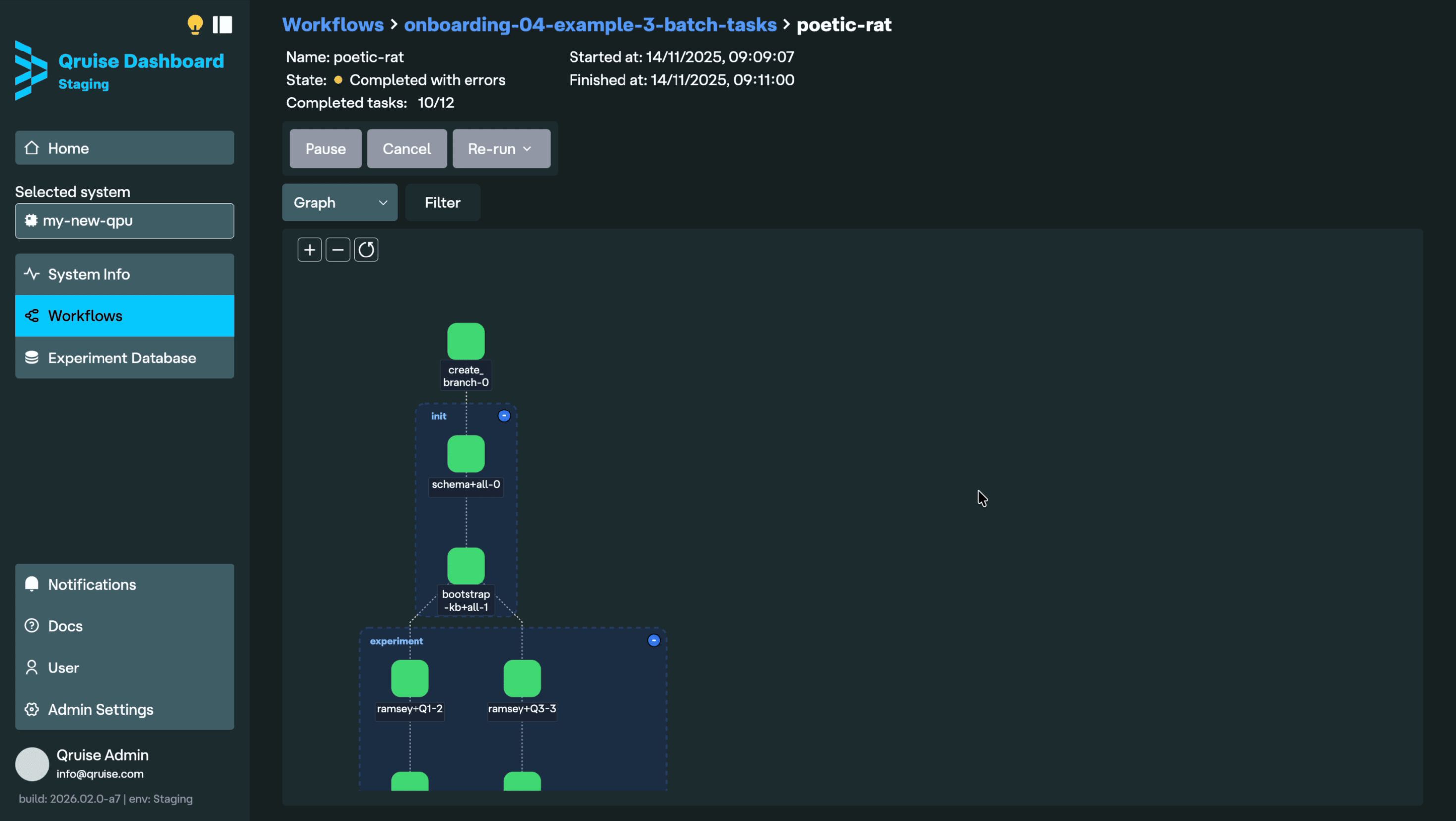Open the my-new-qpu system selector

(124, 221)
